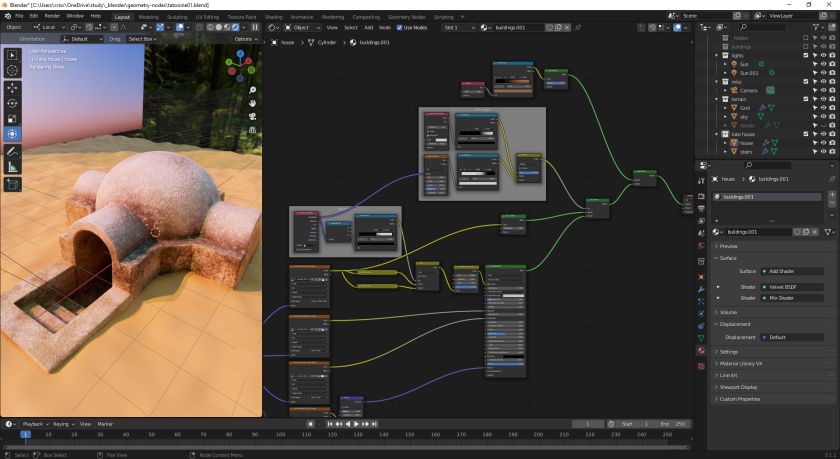Image resolution: width=840 pixels, height=459 pixels.
Task: Switch to the Sculpting workspace tab
Action: coord(177,17)
